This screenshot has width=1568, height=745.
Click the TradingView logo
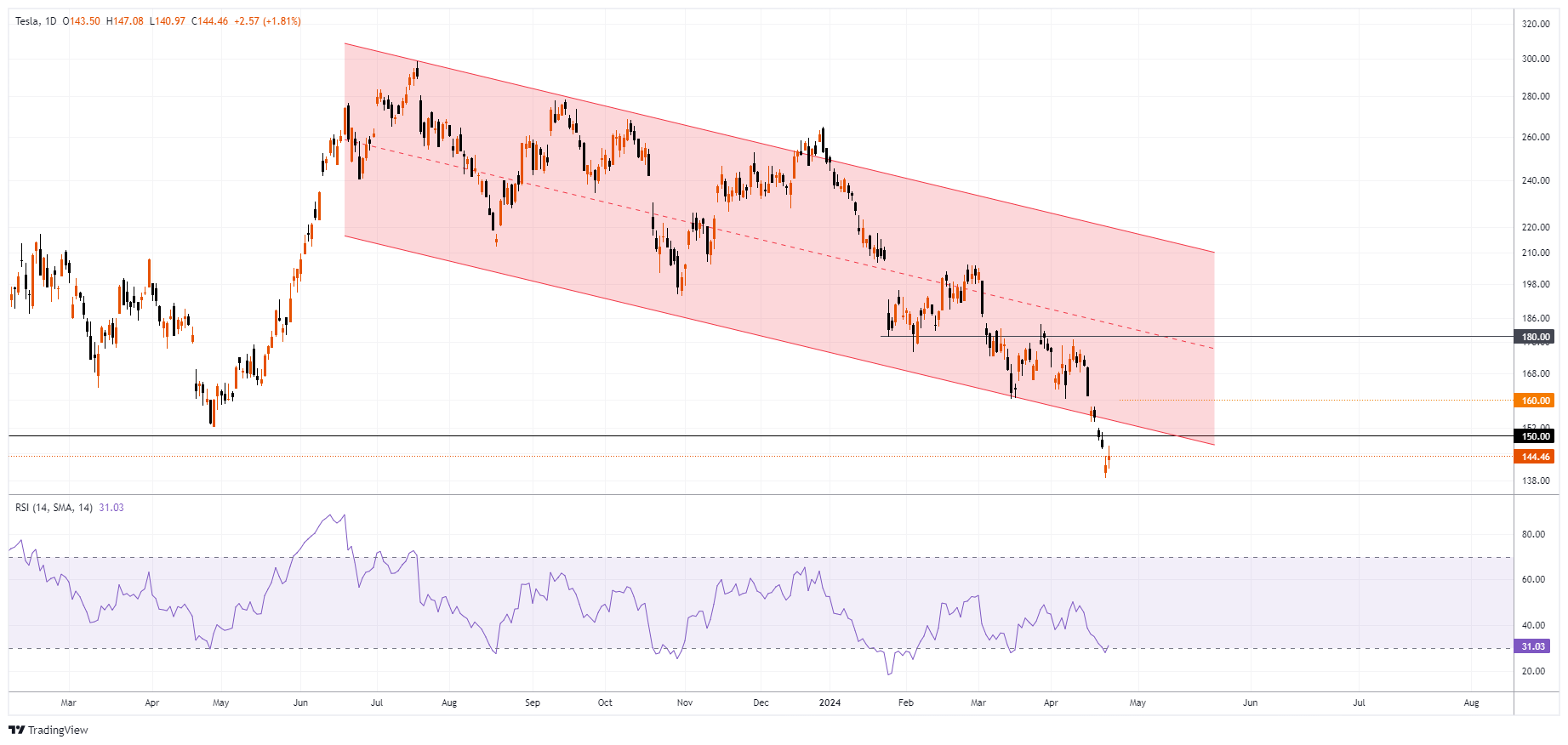click(x=48, y=730)
